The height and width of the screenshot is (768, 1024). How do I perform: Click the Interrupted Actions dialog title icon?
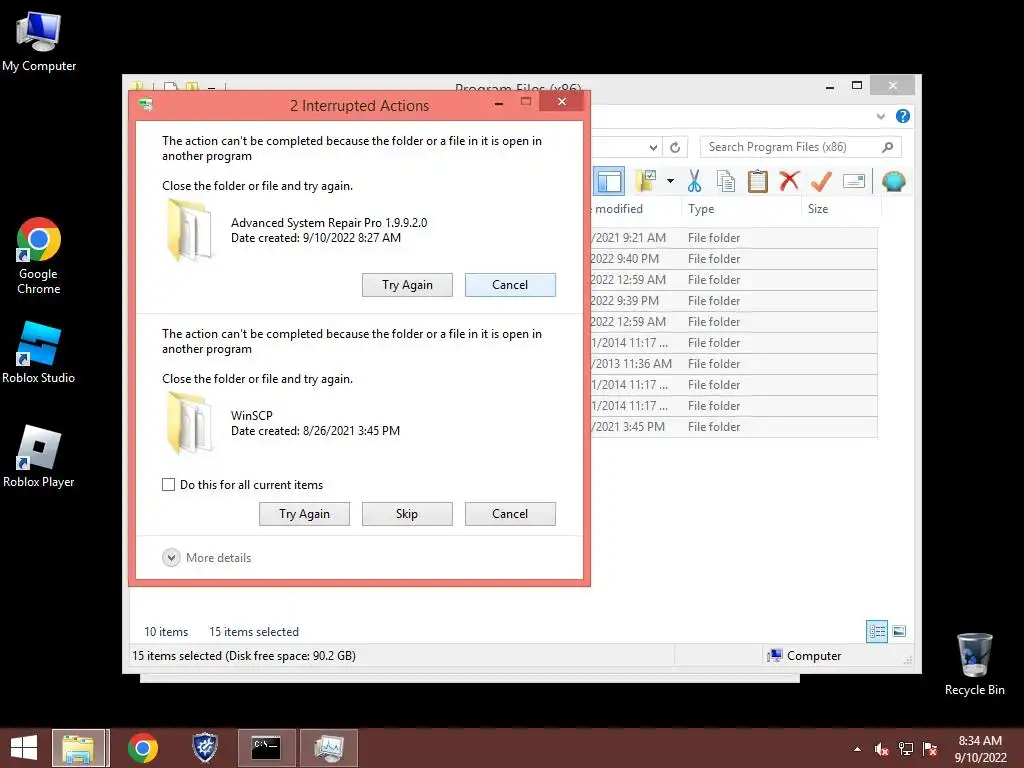coord(146,104)
